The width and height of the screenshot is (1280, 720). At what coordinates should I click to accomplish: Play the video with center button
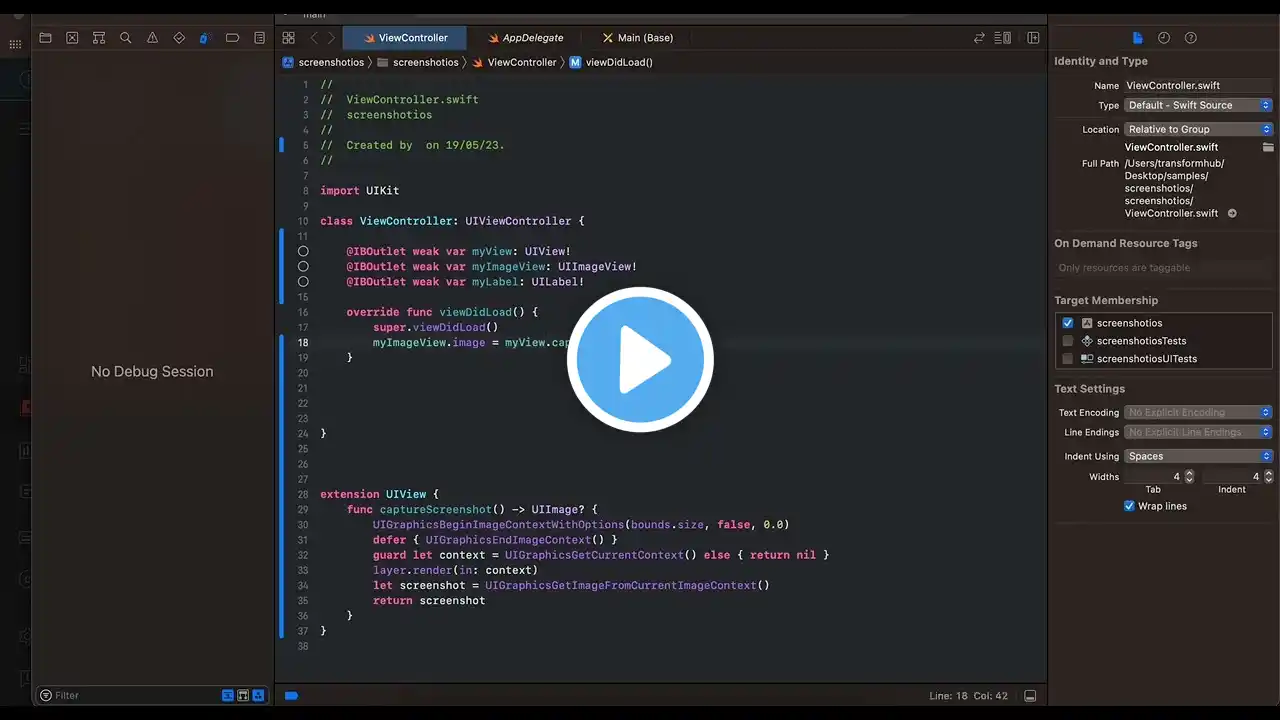[640, 360]
